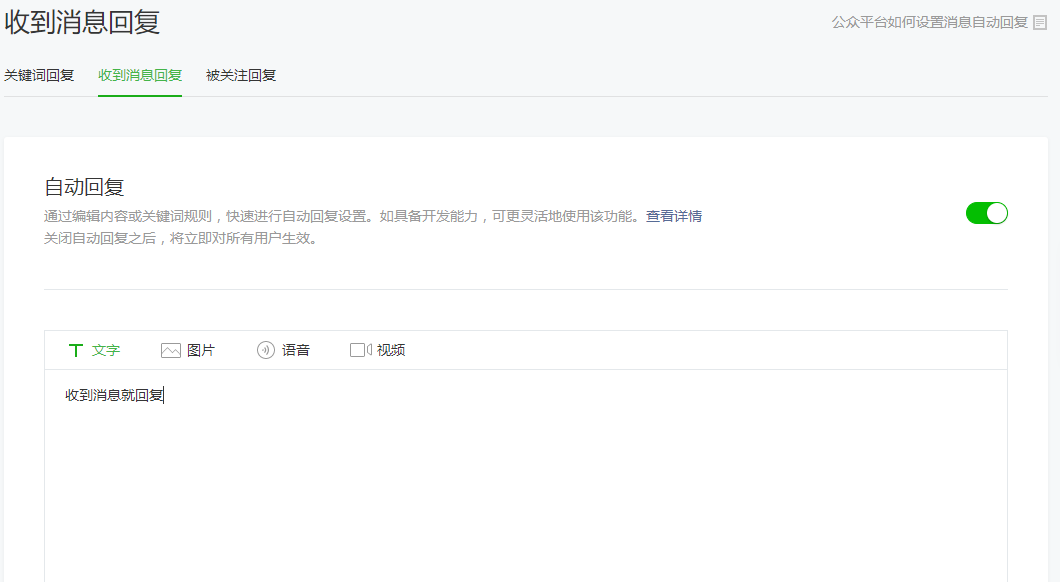The width and height of the screenshot is (1060, 582).
Task: Choose the 图片 reply type label
Action: point(201,350)
